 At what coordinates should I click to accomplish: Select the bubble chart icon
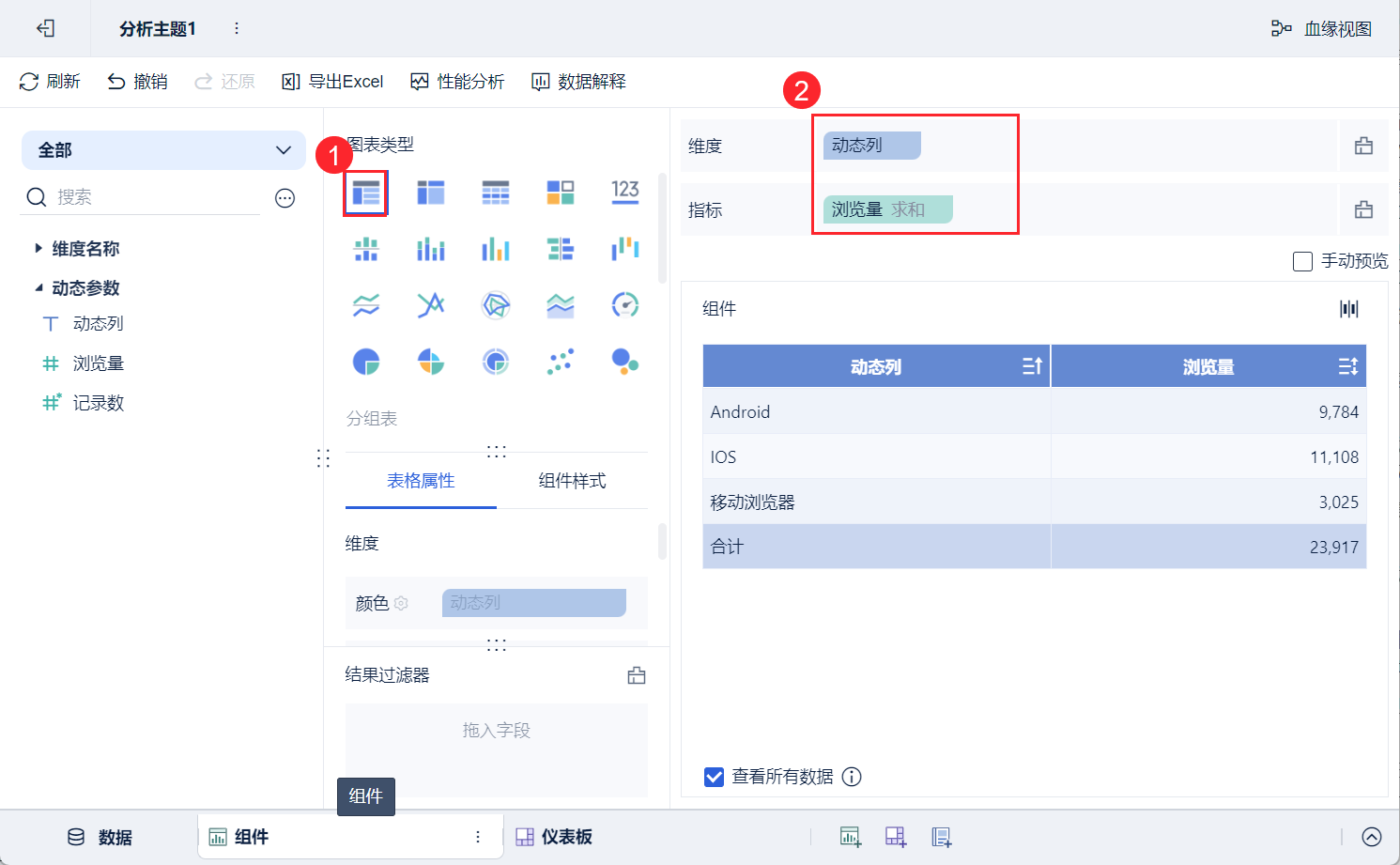click(x=625, y=362)
